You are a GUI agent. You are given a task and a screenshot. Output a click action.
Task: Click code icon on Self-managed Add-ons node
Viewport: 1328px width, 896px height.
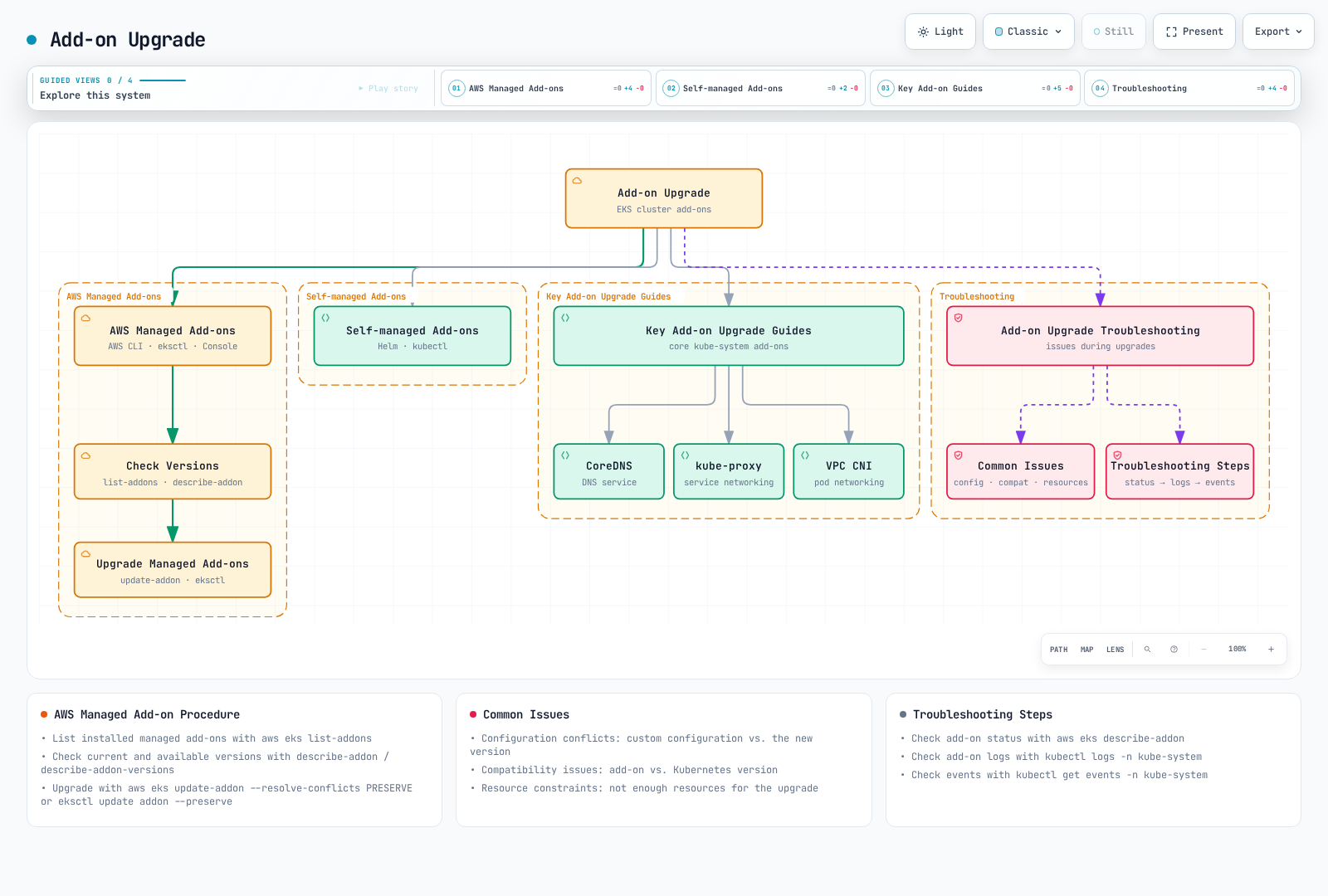[x=325, y=318]
